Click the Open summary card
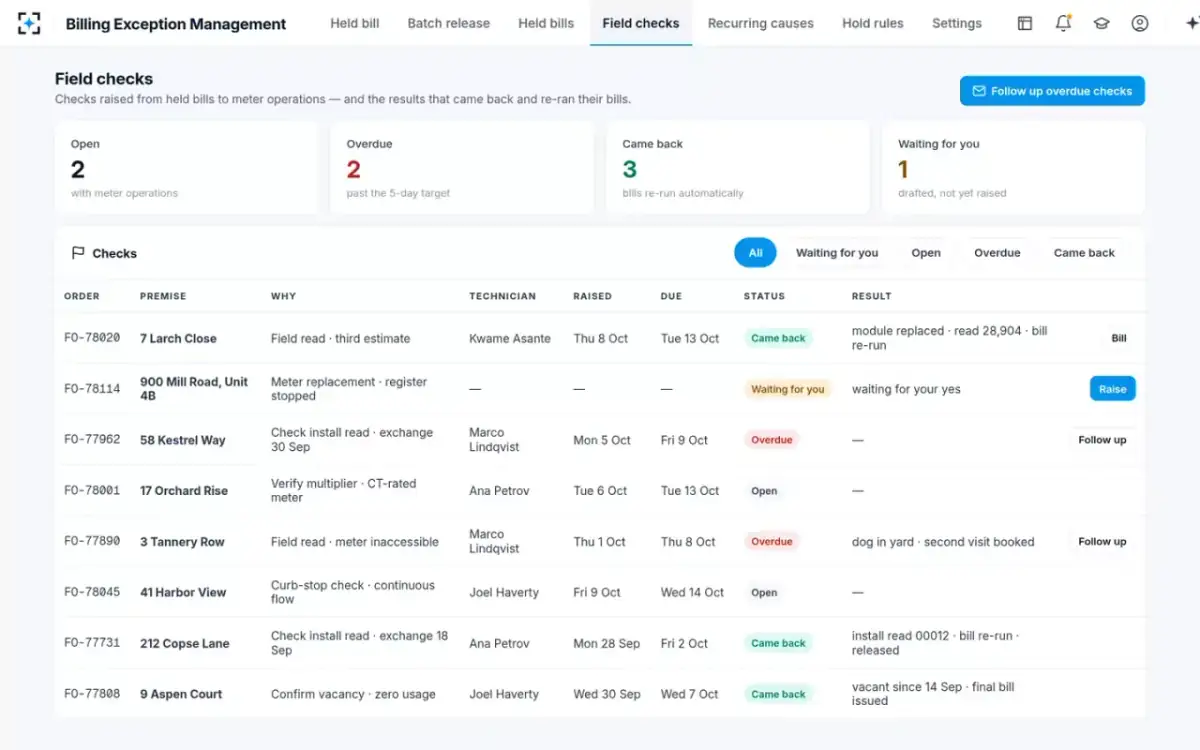 click(186, 167)
